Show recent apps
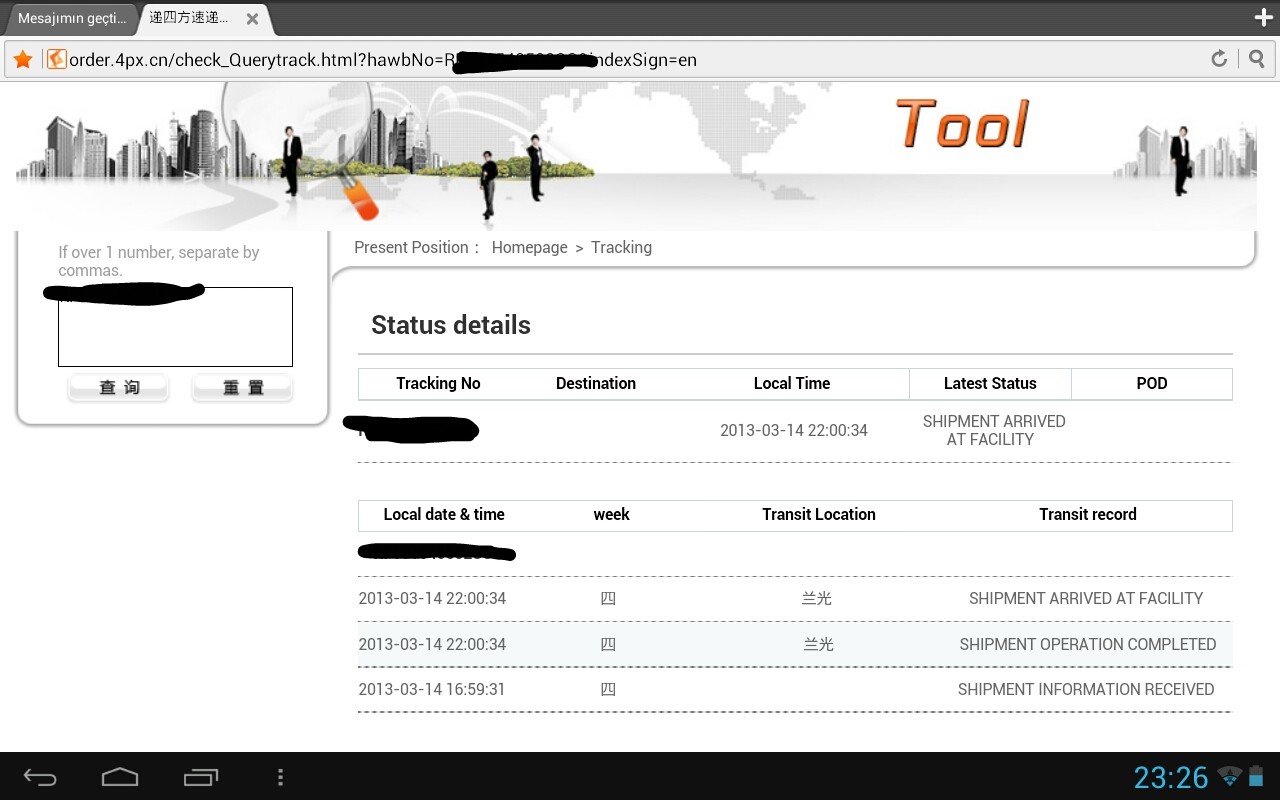 coord(201,777)
